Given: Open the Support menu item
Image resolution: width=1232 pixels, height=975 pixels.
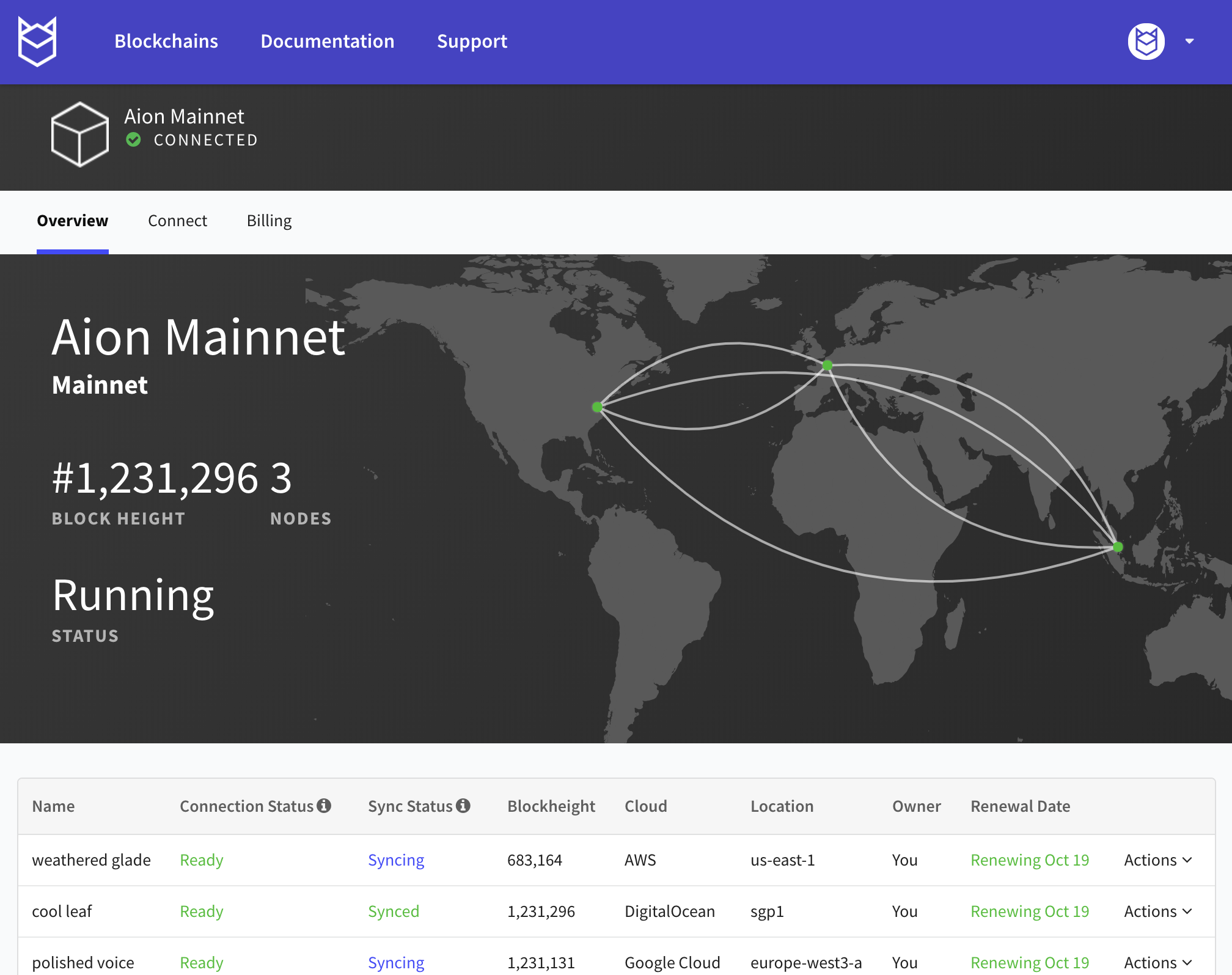Looking at the screenshot, I should point(472,41).
